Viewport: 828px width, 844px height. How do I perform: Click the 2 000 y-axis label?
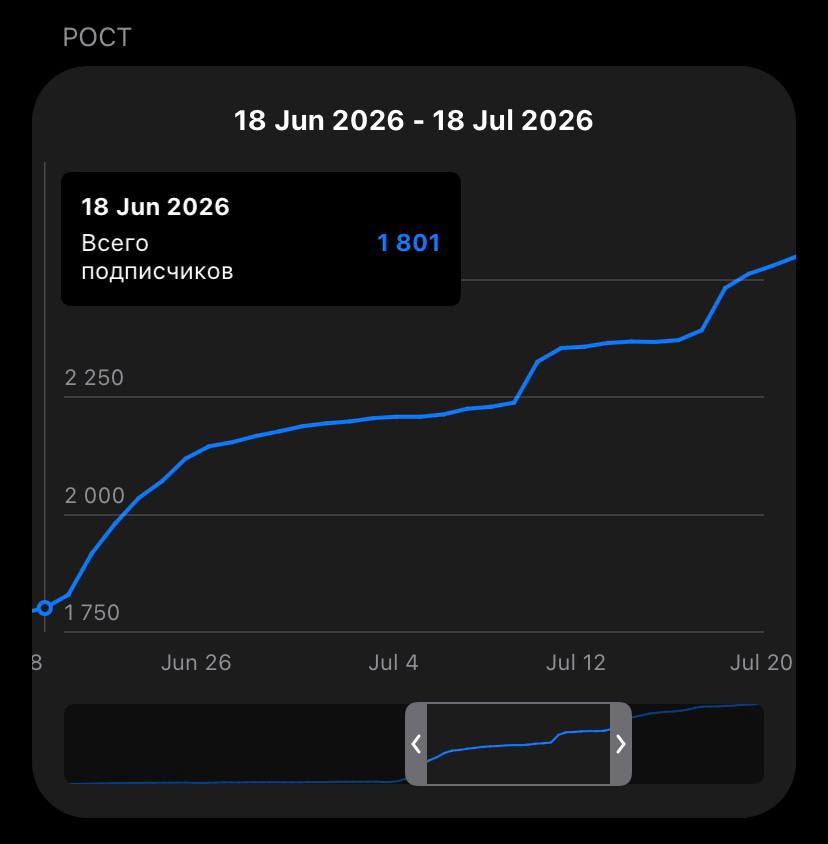click(95, 496)
